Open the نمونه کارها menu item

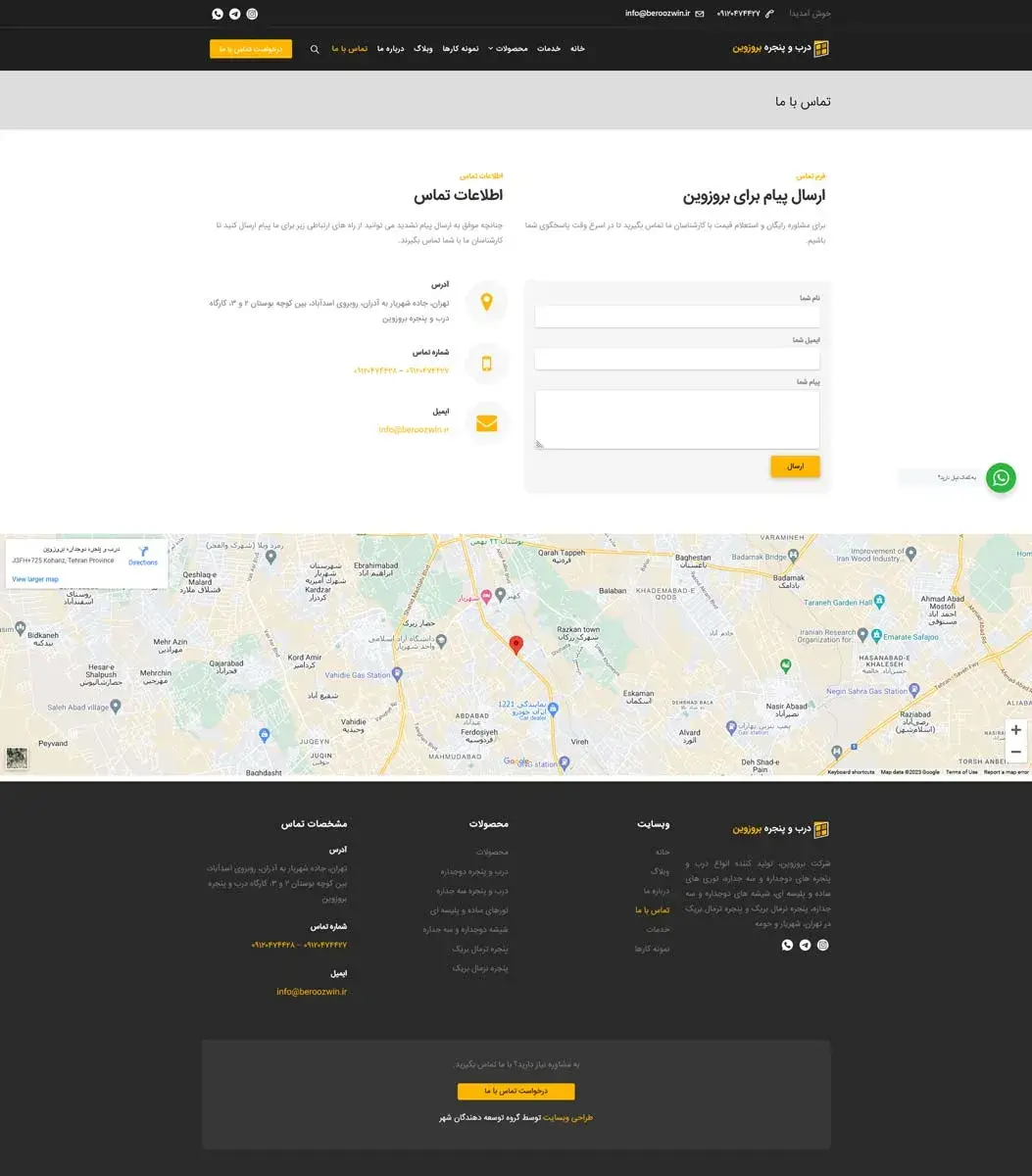460,49
